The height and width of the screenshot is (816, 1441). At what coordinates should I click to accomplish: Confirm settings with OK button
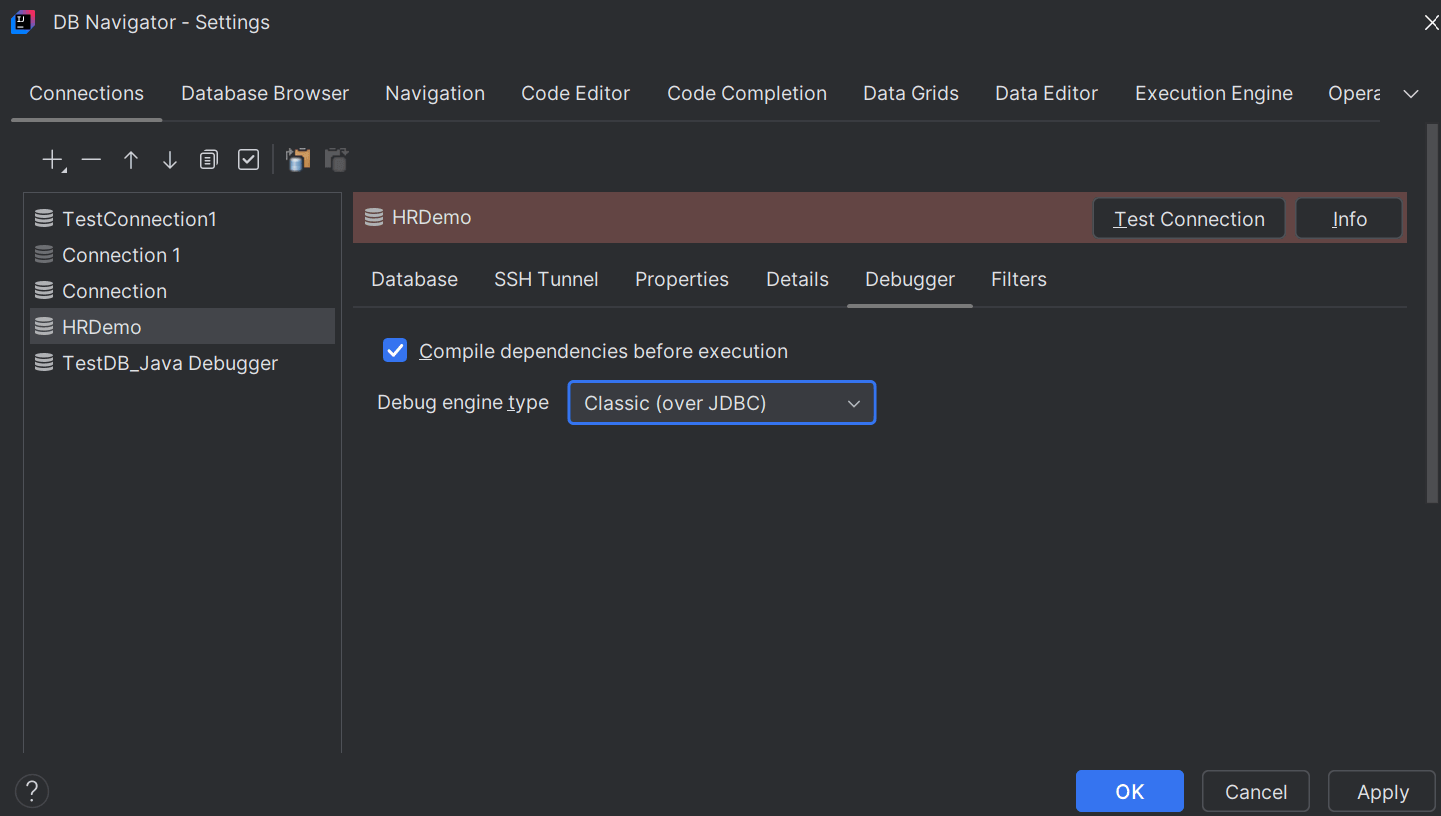(1130, 792)
